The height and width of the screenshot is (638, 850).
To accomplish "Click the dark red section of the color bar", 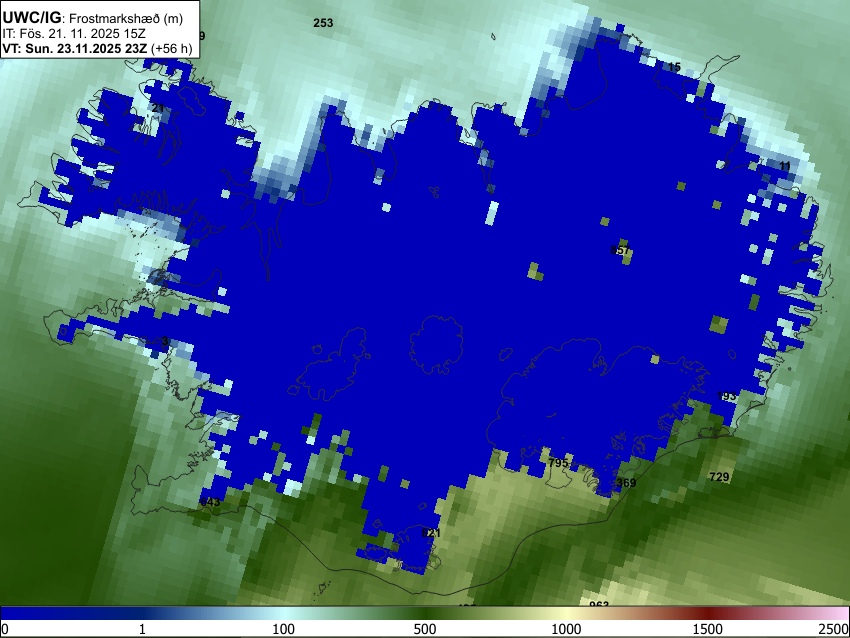I will (708, 613).
